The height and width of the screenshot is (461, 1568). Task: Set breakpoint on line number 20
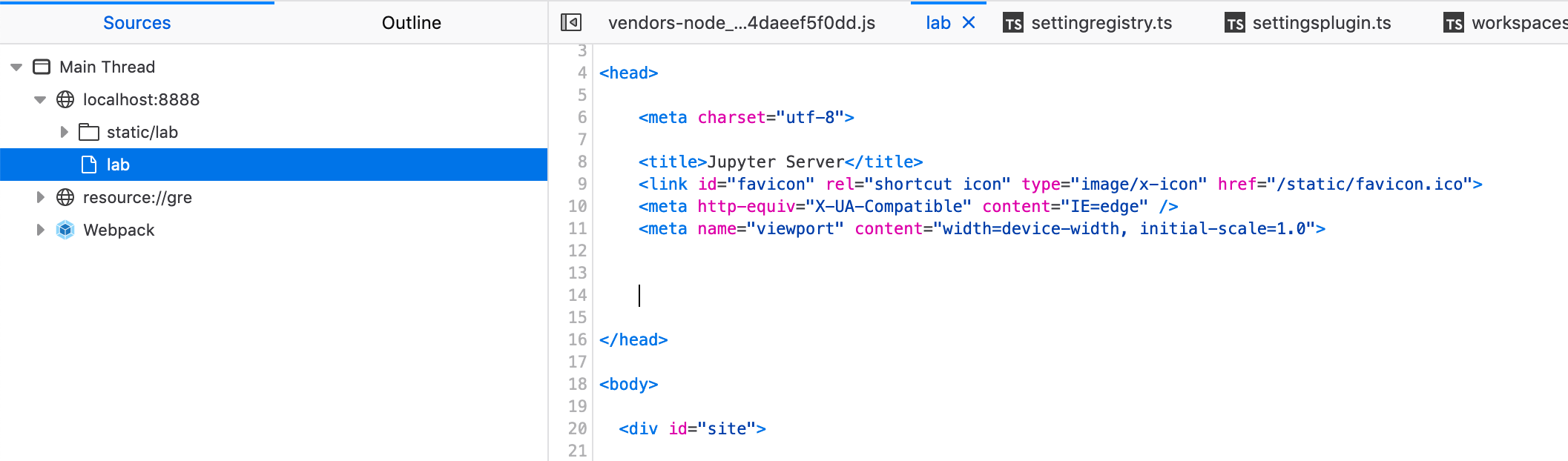click(x=578, y=428)
